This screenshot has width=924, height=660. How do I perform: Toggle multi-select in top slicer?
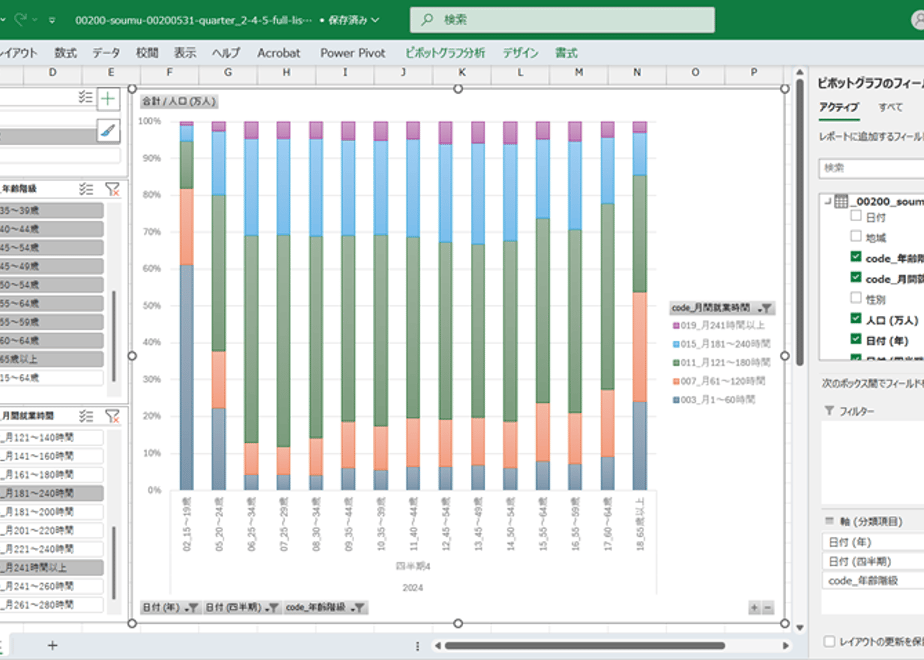[x=85, y=97]
